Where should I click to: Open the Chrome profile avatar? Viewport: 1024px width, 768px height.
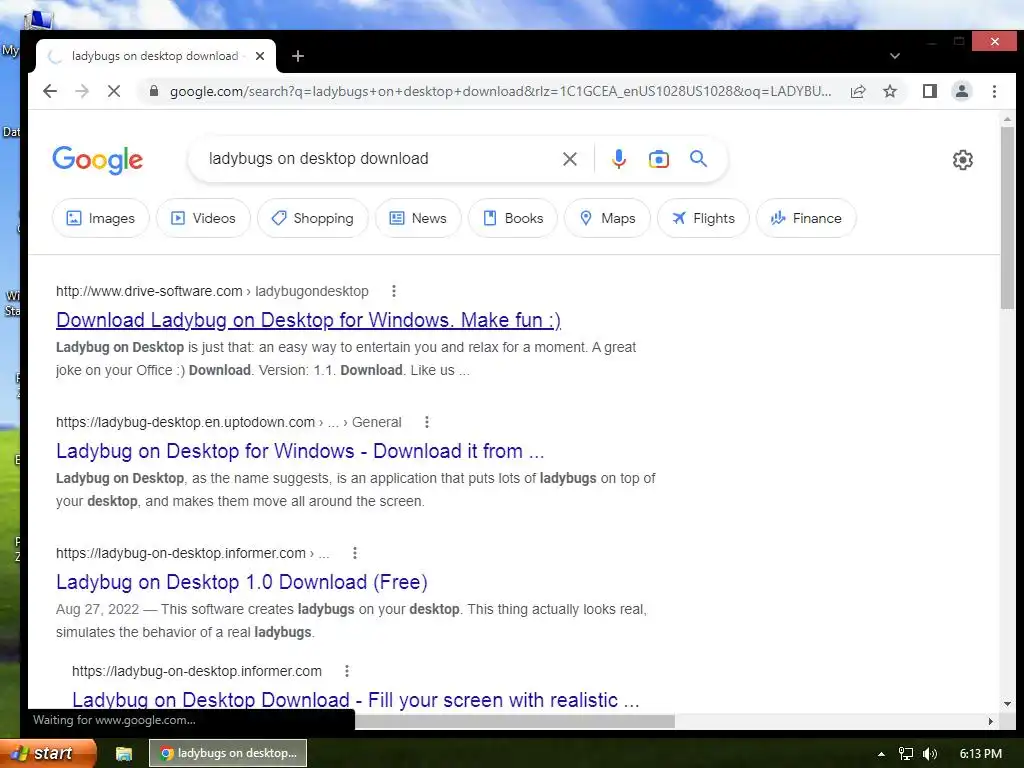pyautogui.click(x=961, y=91)
